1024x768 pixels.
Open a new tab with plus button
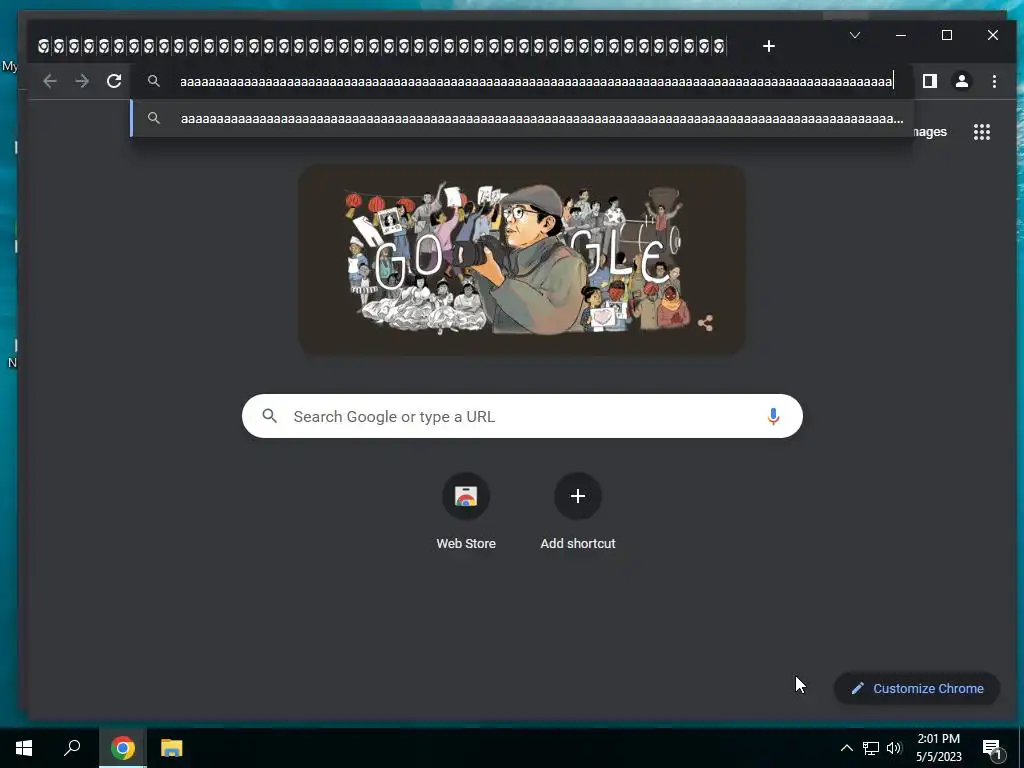(769, 46)
